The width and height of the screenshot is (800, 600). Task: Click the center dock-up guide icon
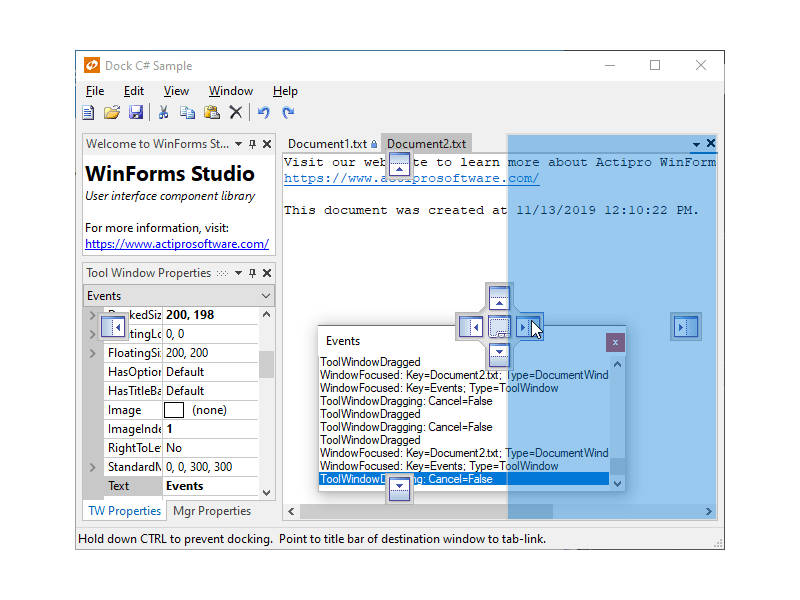point(499,298)
